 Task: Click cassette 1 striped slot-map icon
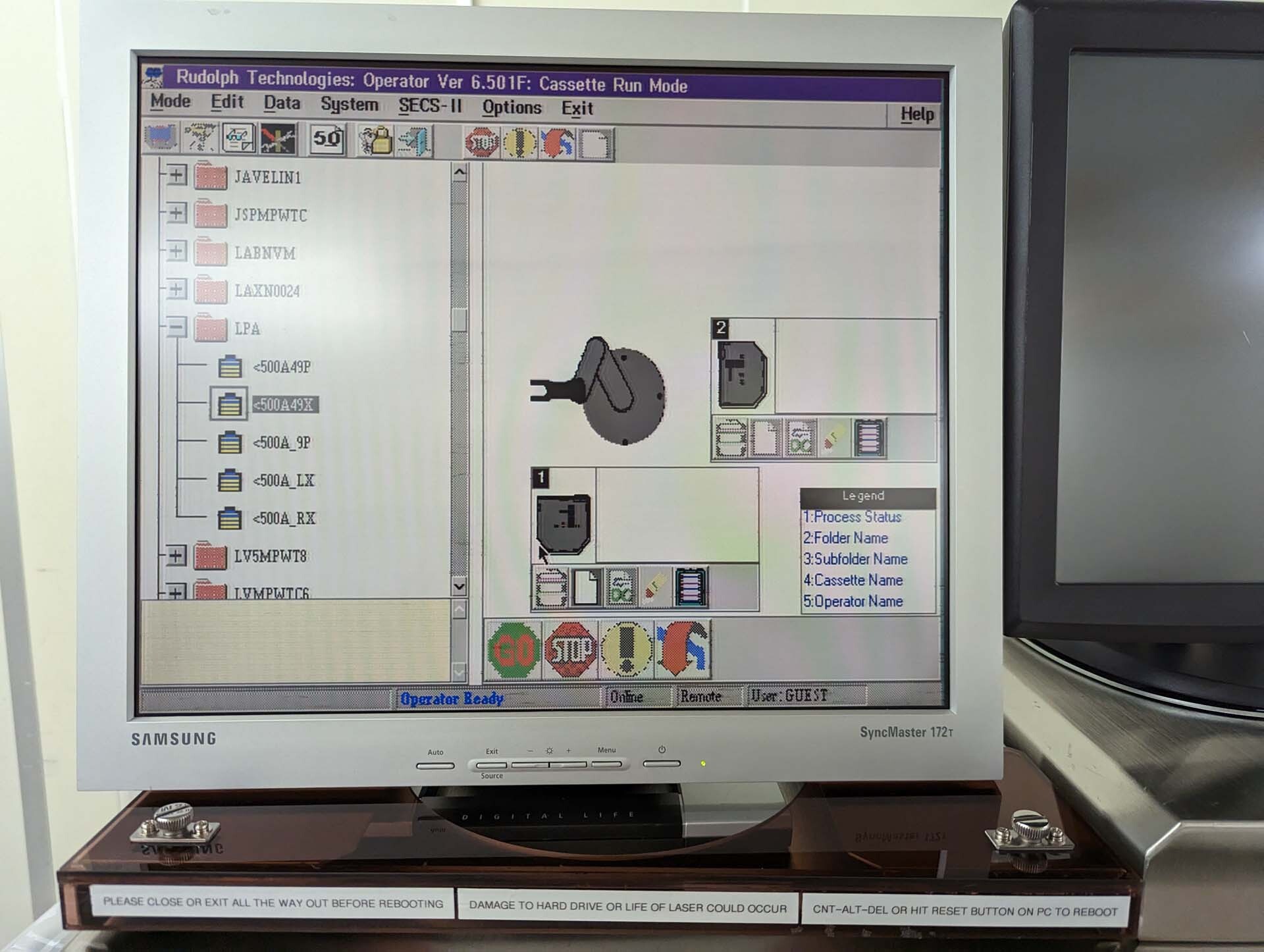coord(691,587)
